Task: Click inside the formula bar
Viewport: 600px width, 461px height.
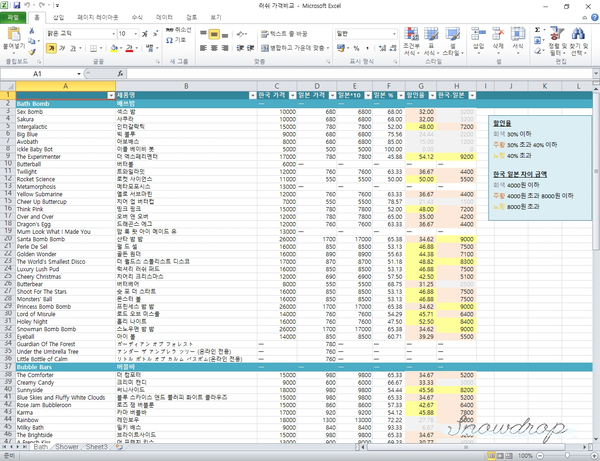Action: (x=359, y=73)
